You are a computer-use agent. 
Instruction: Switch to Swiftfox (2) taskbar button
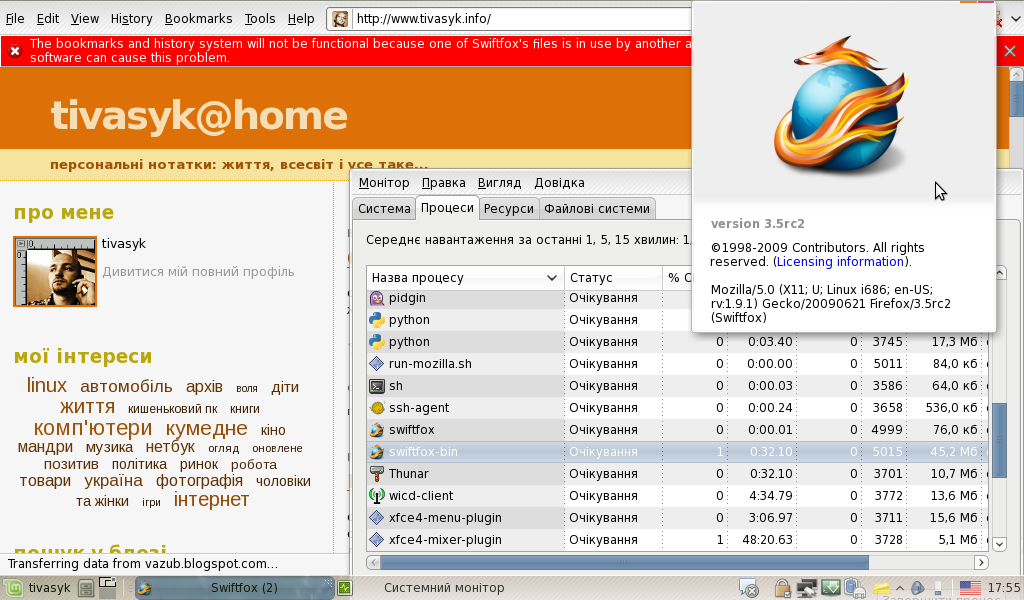tap(235, 588)
